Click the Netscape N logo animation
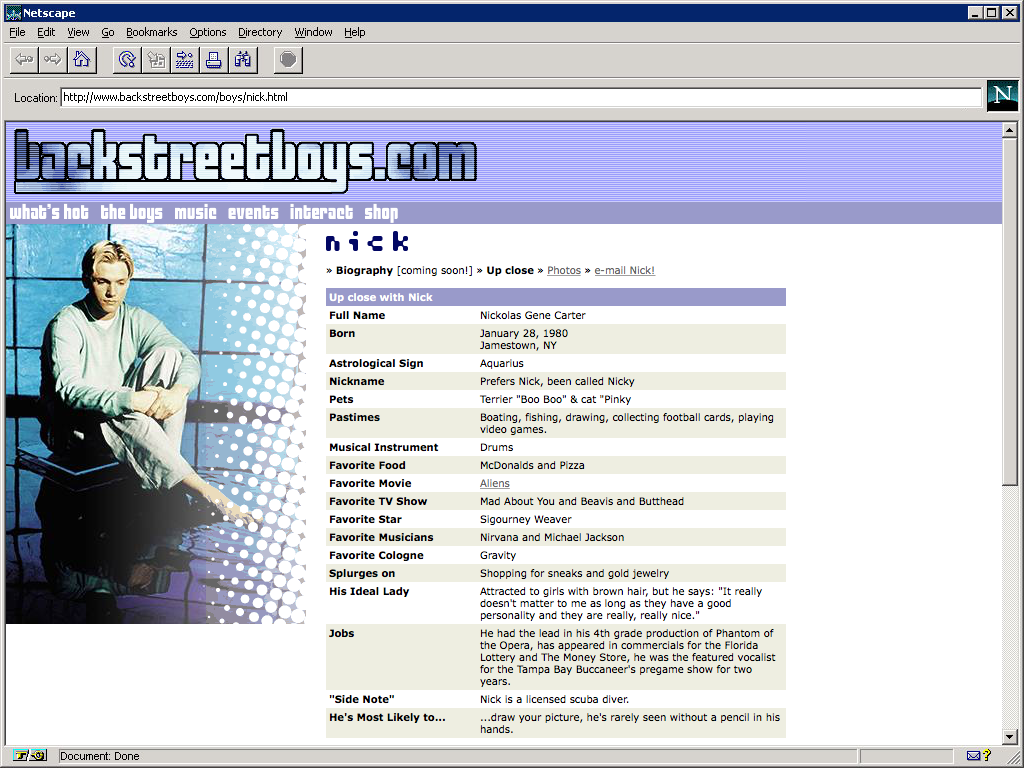The image size is (1024, 768). [x=1002, y=96]
